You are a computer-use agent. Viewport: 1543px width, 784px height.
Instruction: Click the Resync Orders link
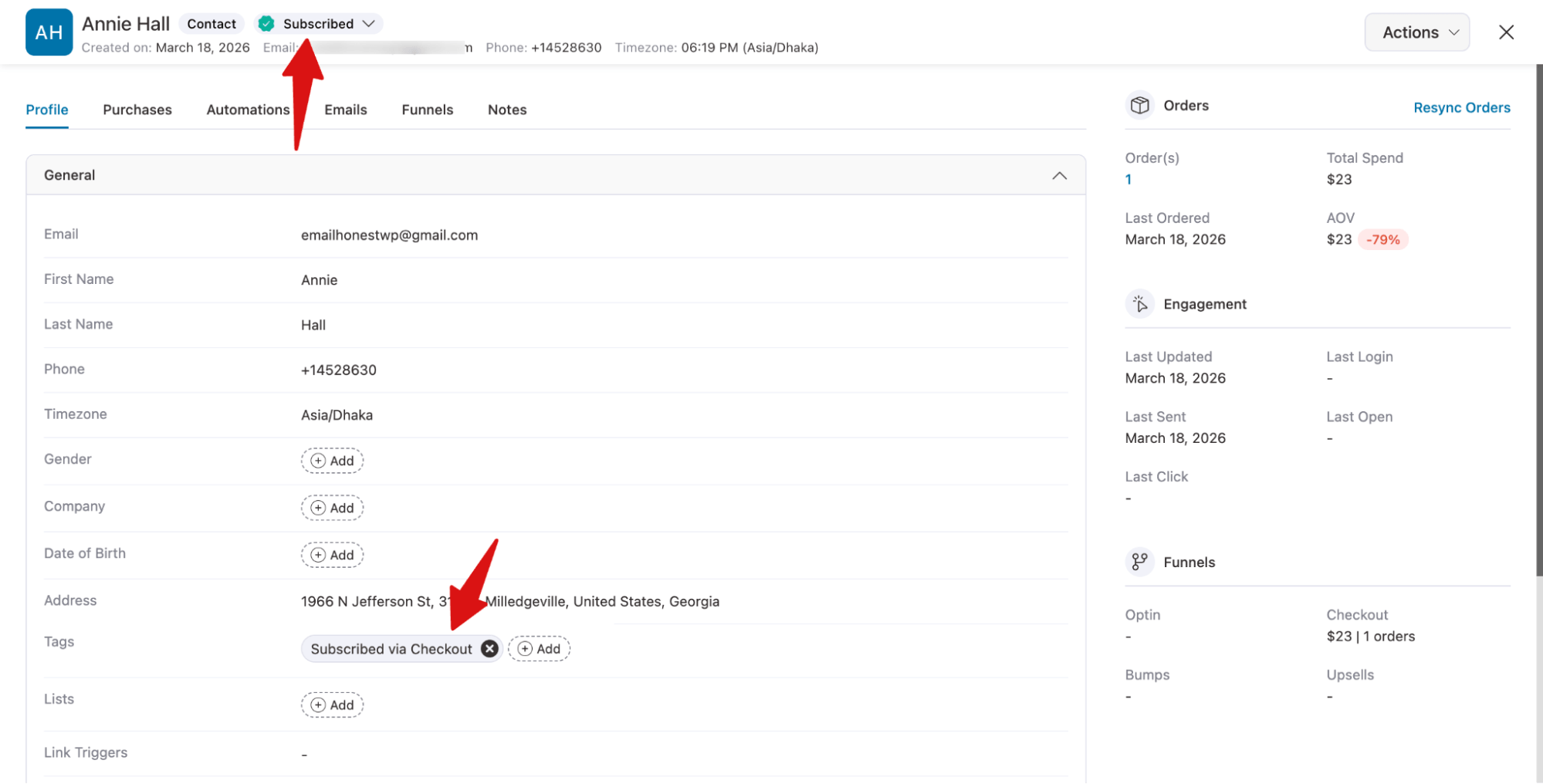(x=1461, y=107)
